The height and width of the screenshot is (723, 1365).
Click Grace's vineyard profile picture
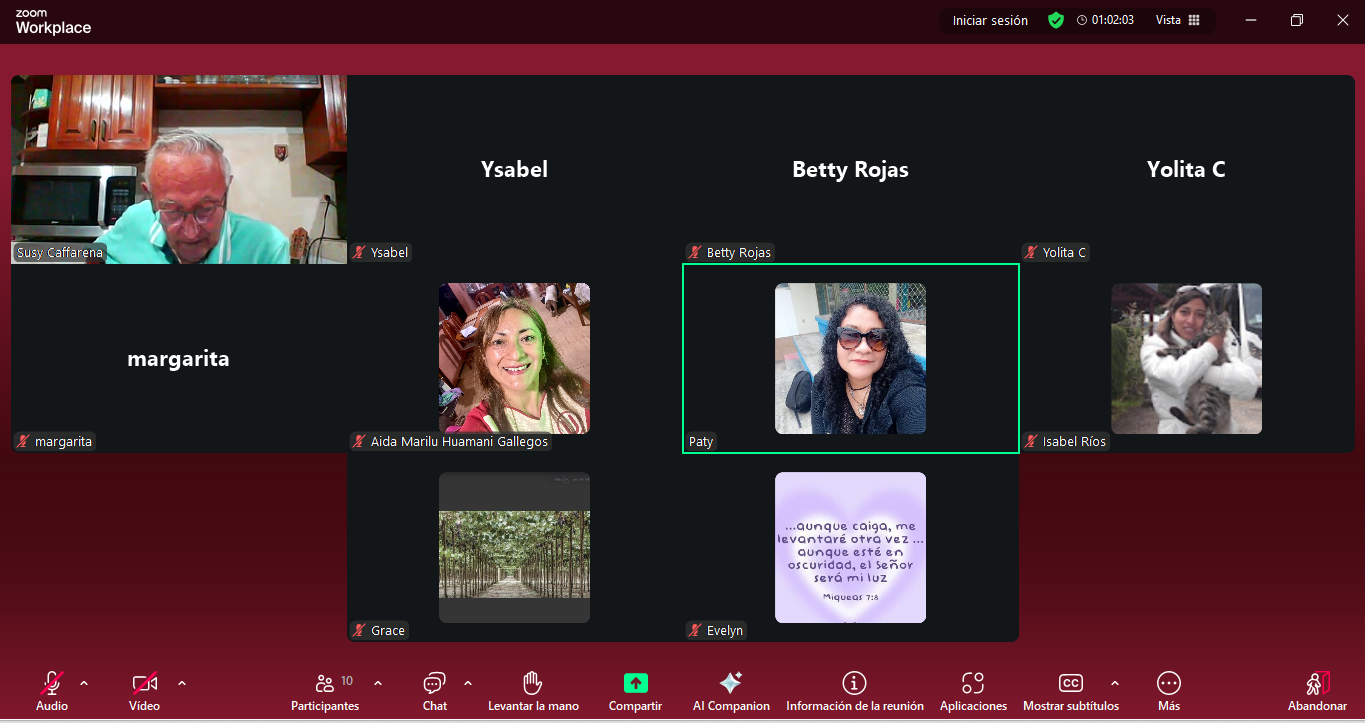pyautogui.click(x=514, y=547)
